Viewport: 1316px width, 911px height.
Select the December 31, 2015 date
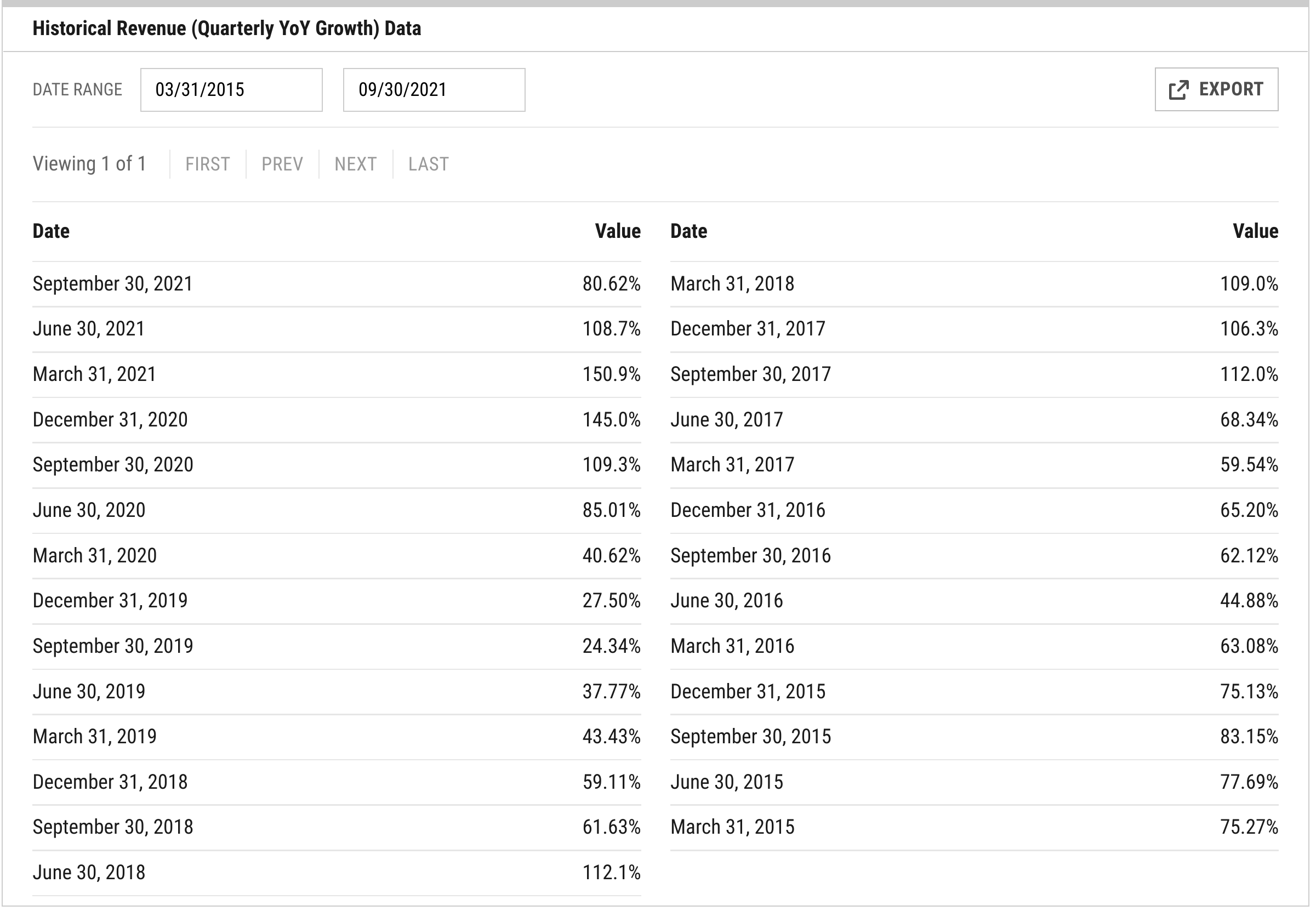pos(748,691)
